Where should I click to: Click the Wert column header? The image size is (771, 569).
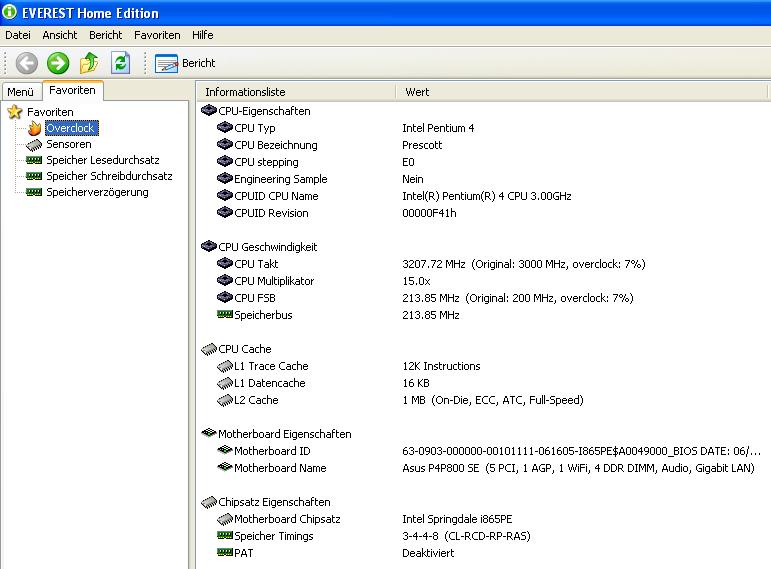(x=581, y=92)
